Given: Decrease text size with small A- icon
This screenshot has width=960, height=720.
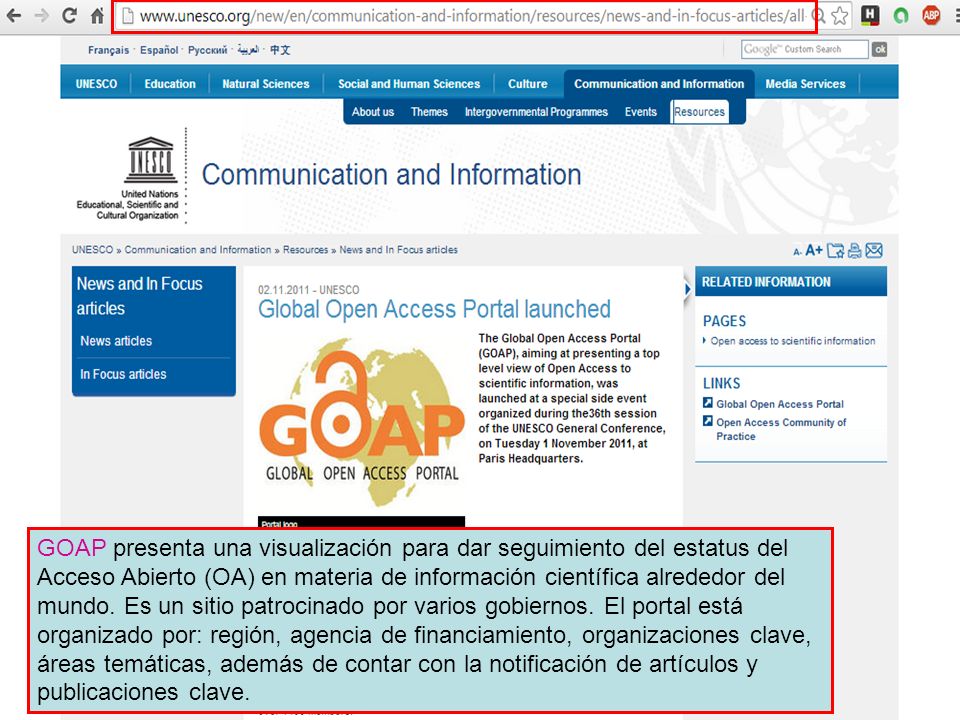Looking at the screenshot, I should [x=797, y=252].
